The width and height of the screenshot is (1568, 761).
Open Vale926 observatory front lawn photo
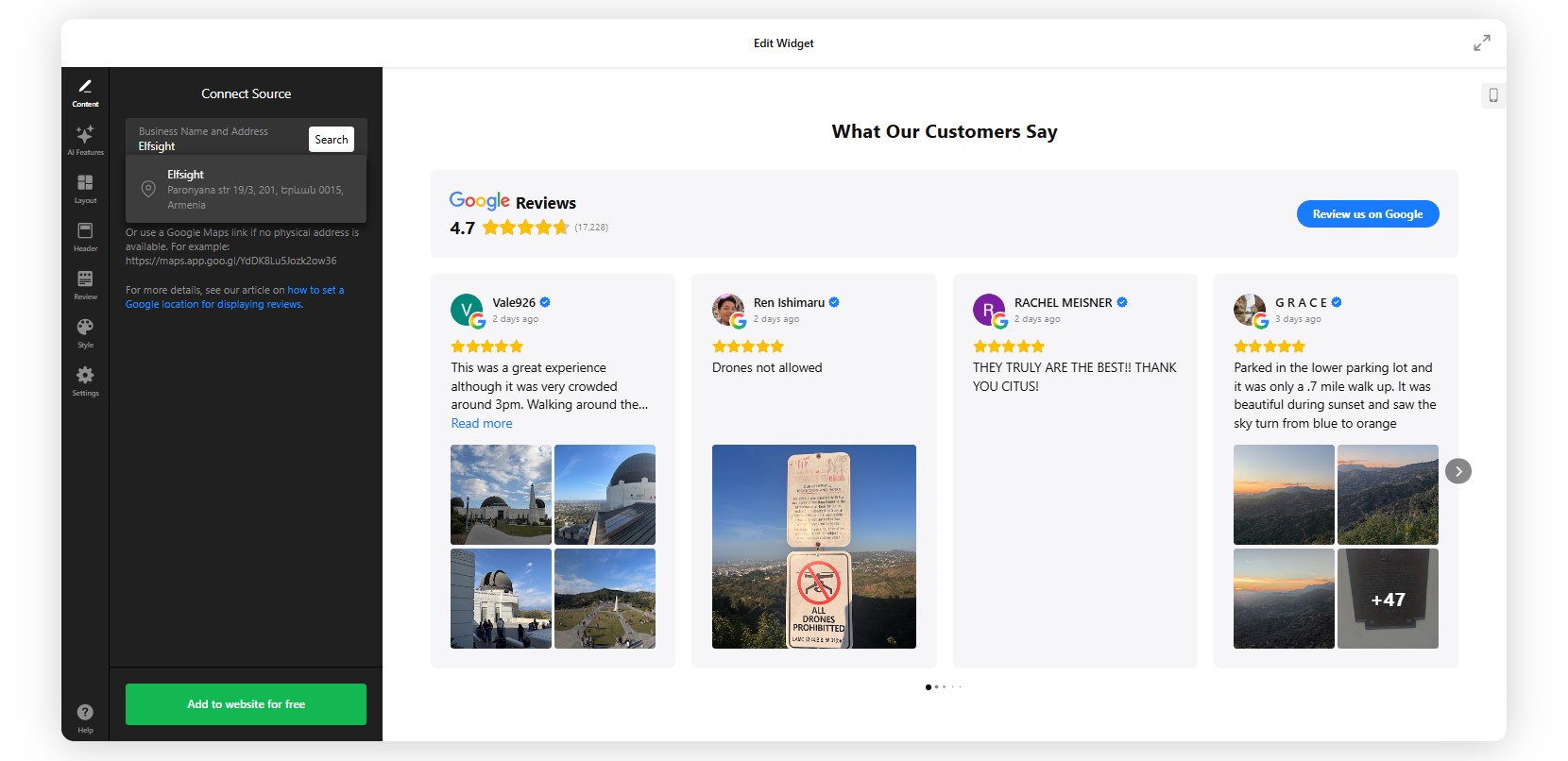pyautogui.click(x=501, y=495)
